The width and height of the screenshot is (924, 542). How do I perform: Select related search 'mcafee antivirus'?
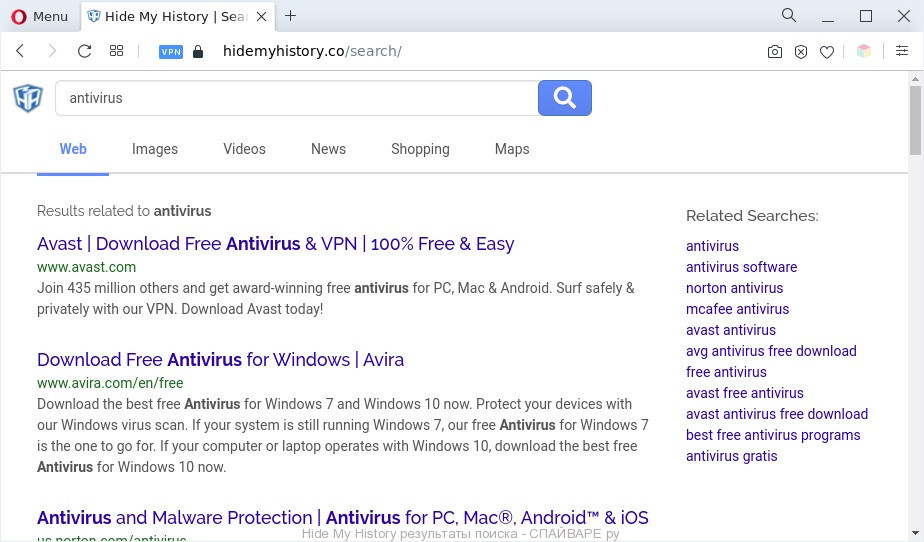(737, 309)
